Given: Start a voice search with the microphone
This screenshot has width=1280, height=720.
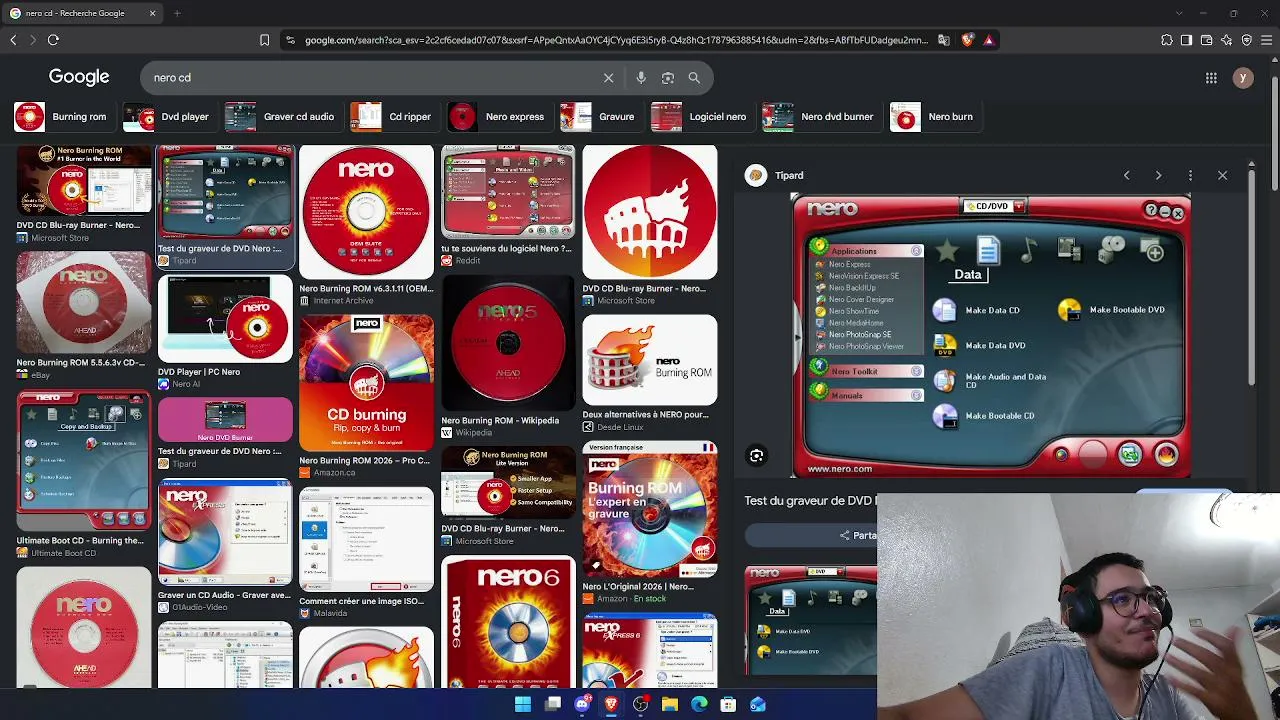Looking at the screenshot, I should pos(641,78).
